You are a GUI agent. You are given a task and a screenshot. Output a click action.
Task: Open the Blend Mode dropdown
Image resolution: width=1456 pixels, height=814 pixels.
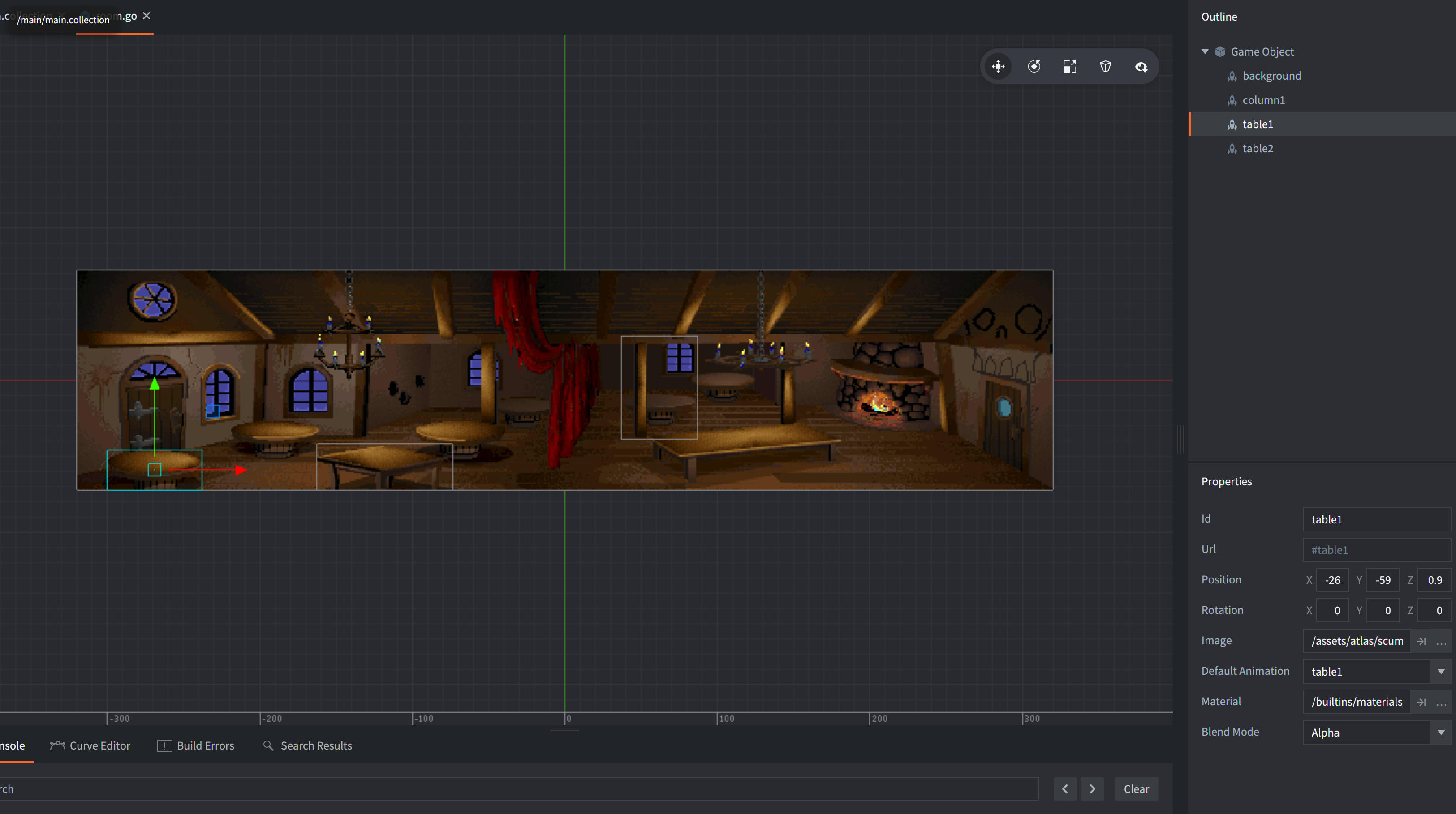(1441, 733)
